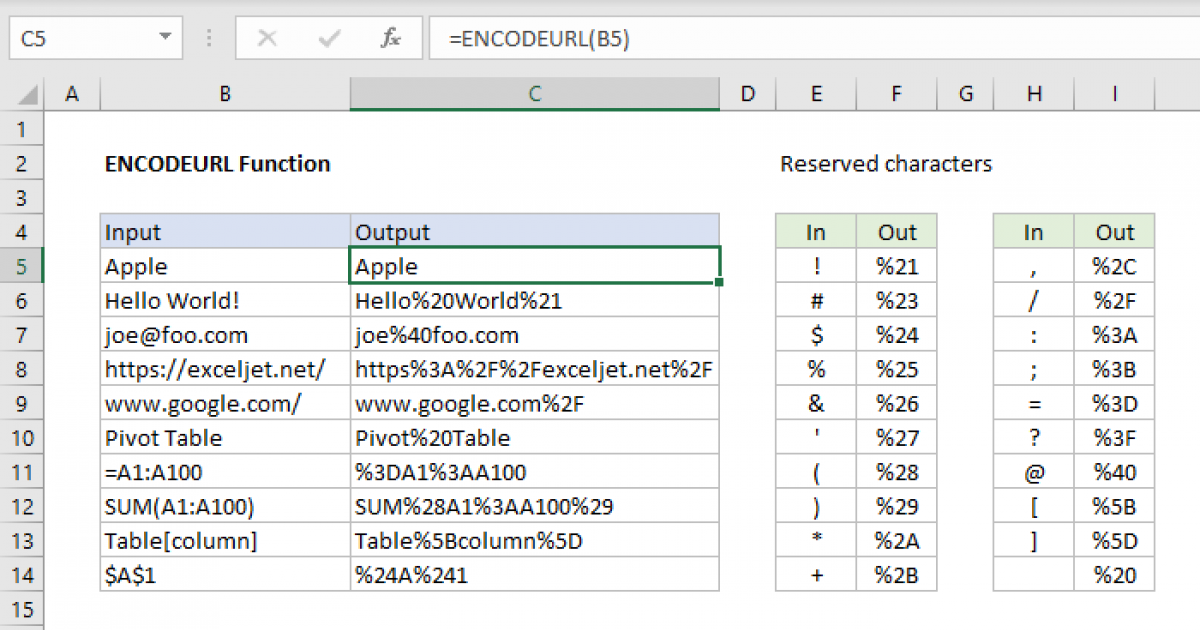Select the In header cell above the exclamation mark
This screenshot has width=1200, height=630.
click(816, 232)
